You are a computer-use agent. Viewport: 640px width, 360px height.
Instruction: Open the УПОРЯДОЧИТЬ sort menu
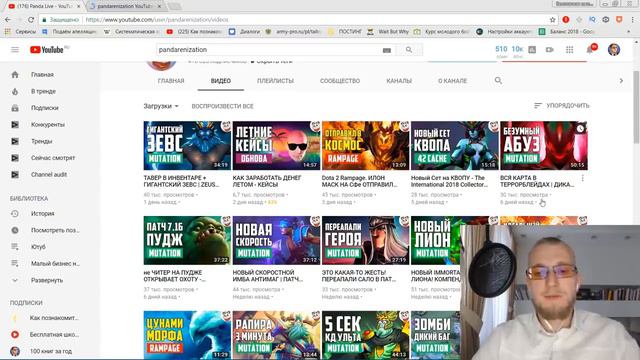coord(562,106)
